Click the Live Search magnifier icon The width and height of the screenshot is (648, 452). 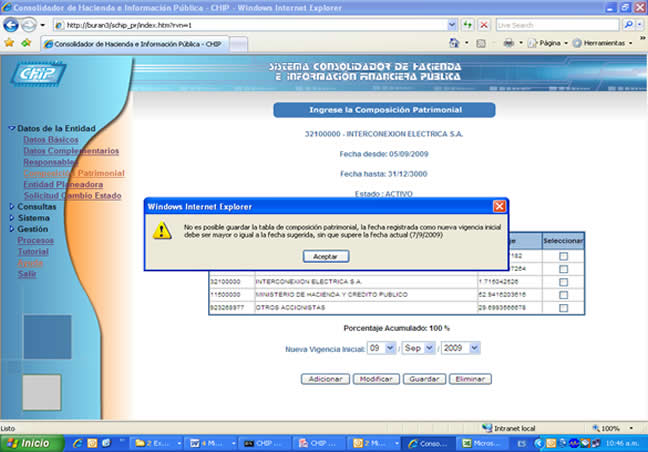tap(628, 25)
